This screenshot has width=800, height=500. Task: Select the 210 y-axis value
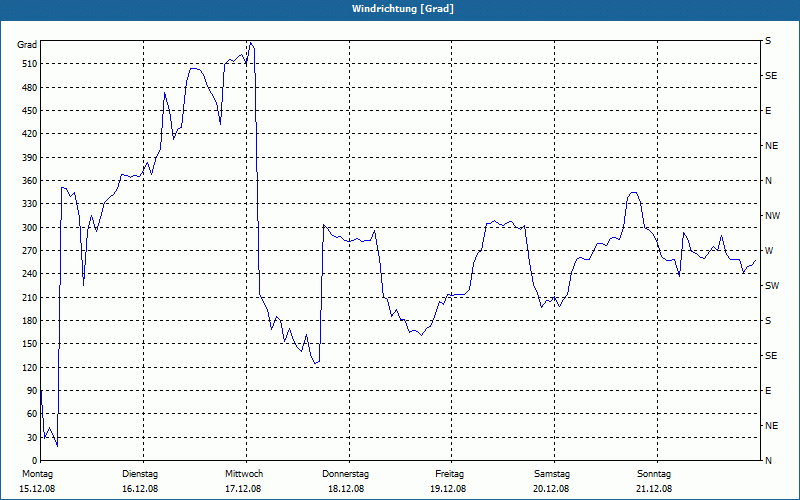(x=30, y=297)
